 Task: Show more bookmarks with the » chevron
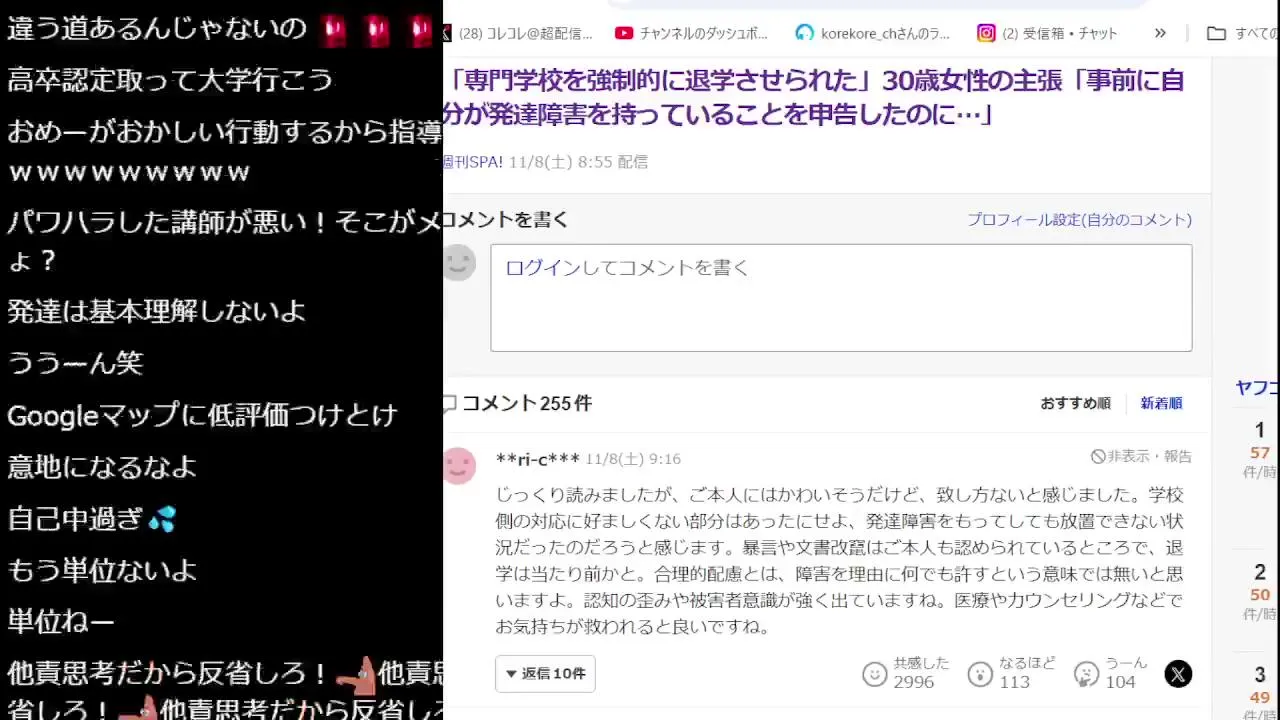click(1160, 33)
